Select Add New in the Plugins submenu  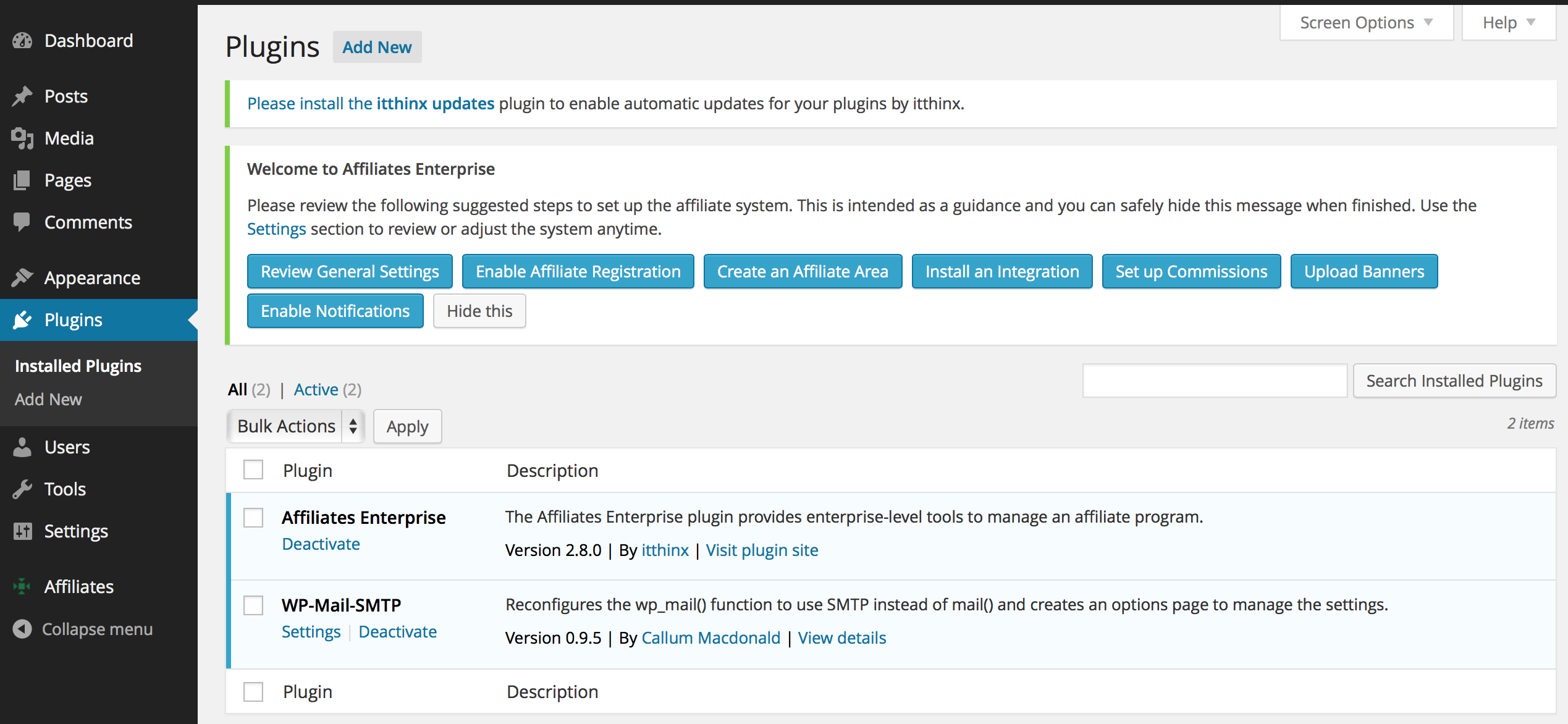click(x=48, y=400)
